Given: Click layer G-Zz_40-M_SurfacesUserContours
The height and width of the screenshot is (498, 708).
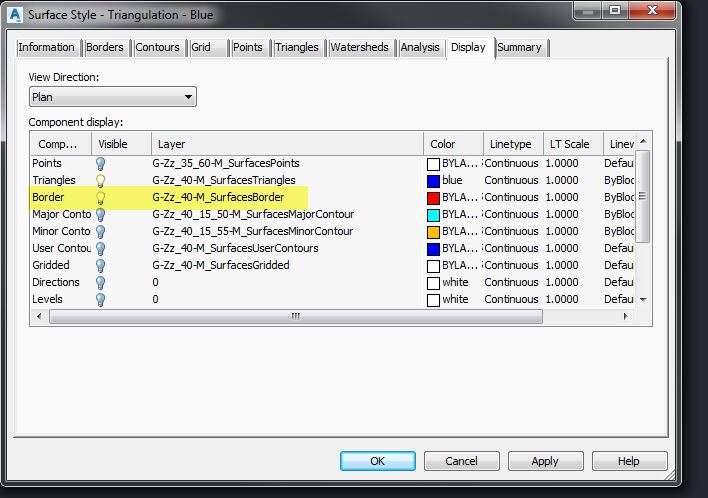Looking at the screenshot, I should (x=235, y=248).
